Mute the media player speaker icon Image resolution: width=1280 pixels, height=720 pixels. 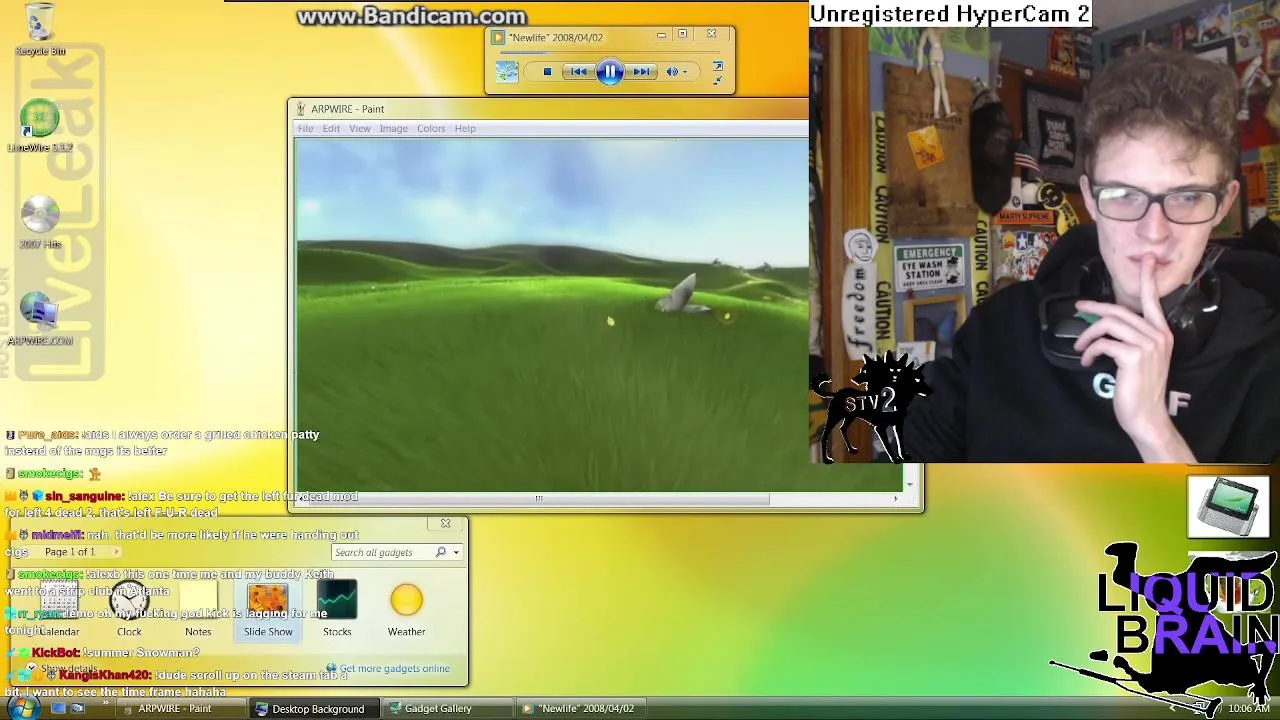[672, 71]
